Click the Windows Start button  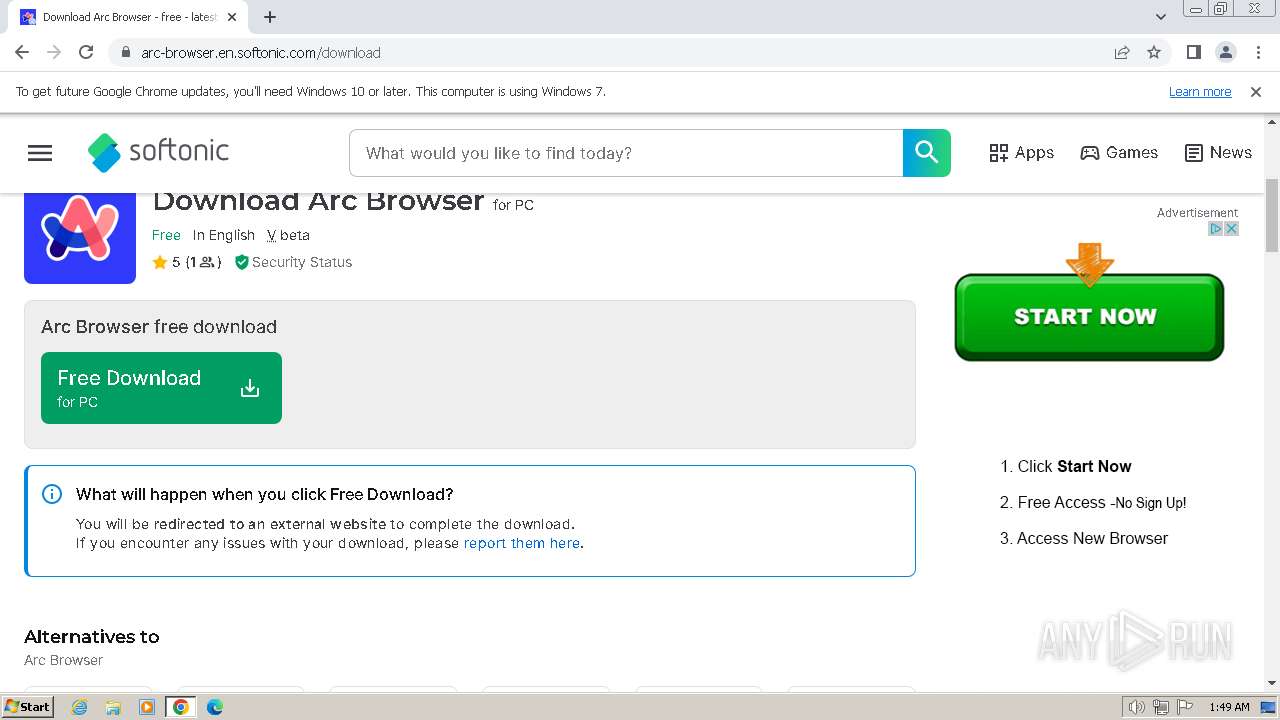[x=28, y=707]
